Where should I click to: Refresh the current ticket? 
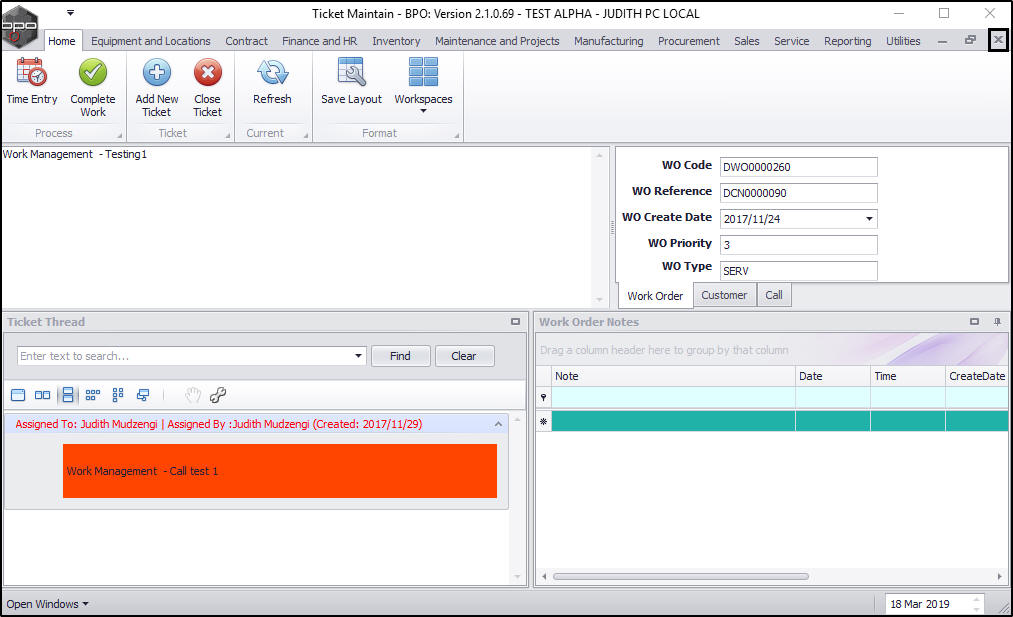pyautogui.click(x=272, y=81)
